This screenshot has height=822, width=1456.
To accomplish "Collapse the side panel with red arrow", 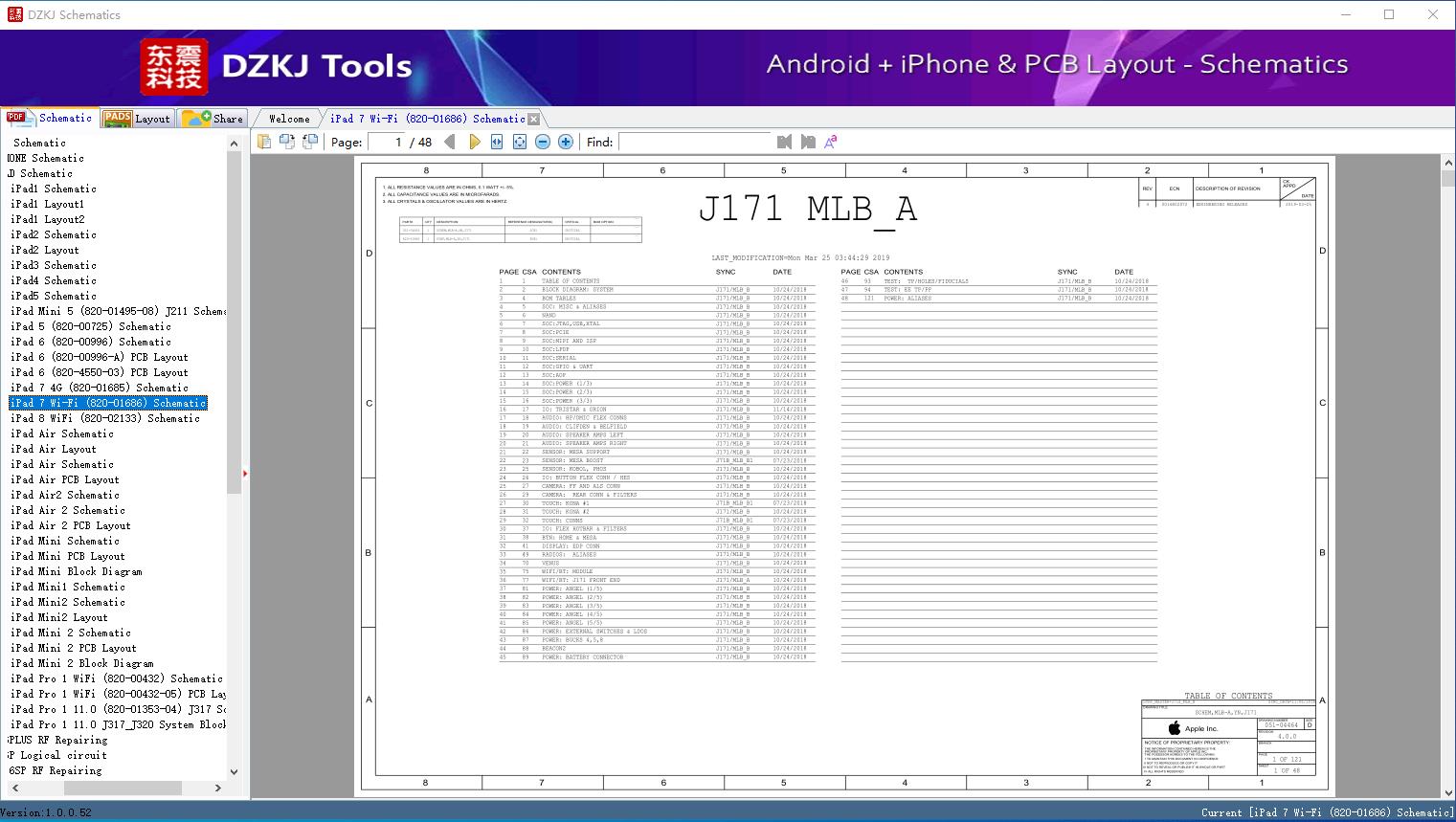I will click(245, 473).
